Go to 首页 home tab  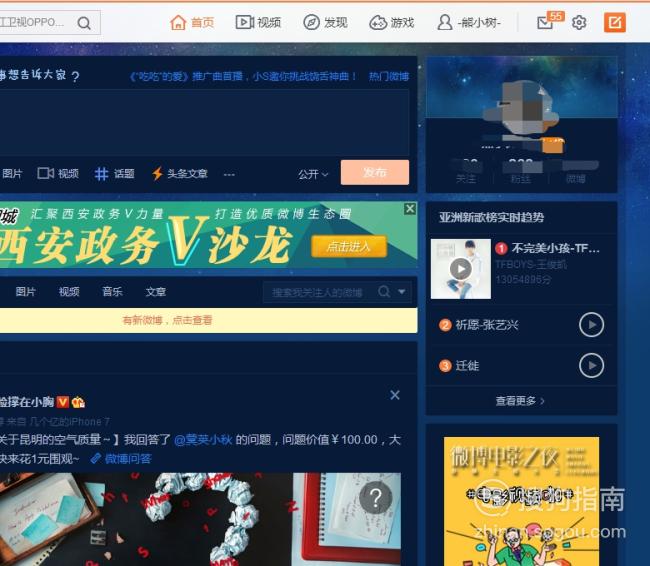192,22
